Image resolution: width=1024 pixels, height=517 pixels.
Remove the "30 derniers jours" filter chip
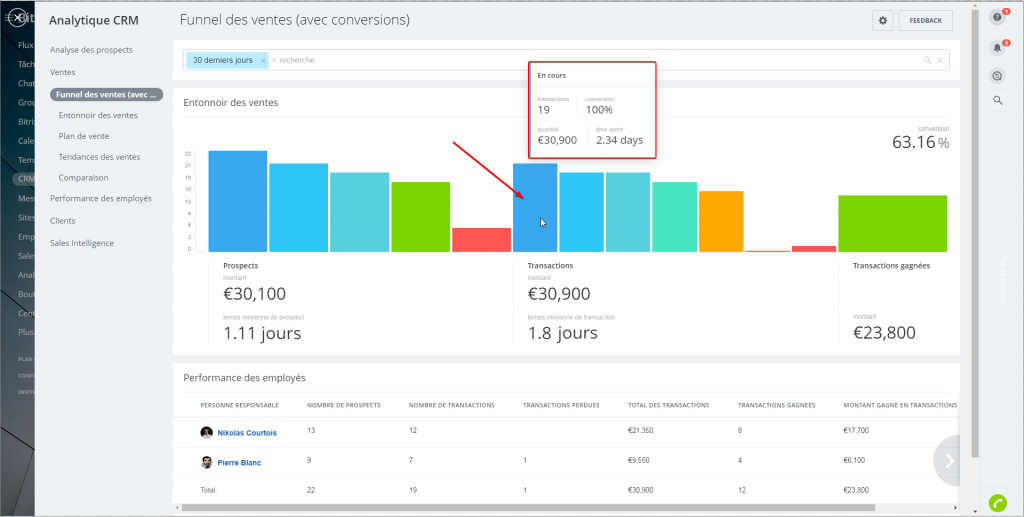(263, 61)
